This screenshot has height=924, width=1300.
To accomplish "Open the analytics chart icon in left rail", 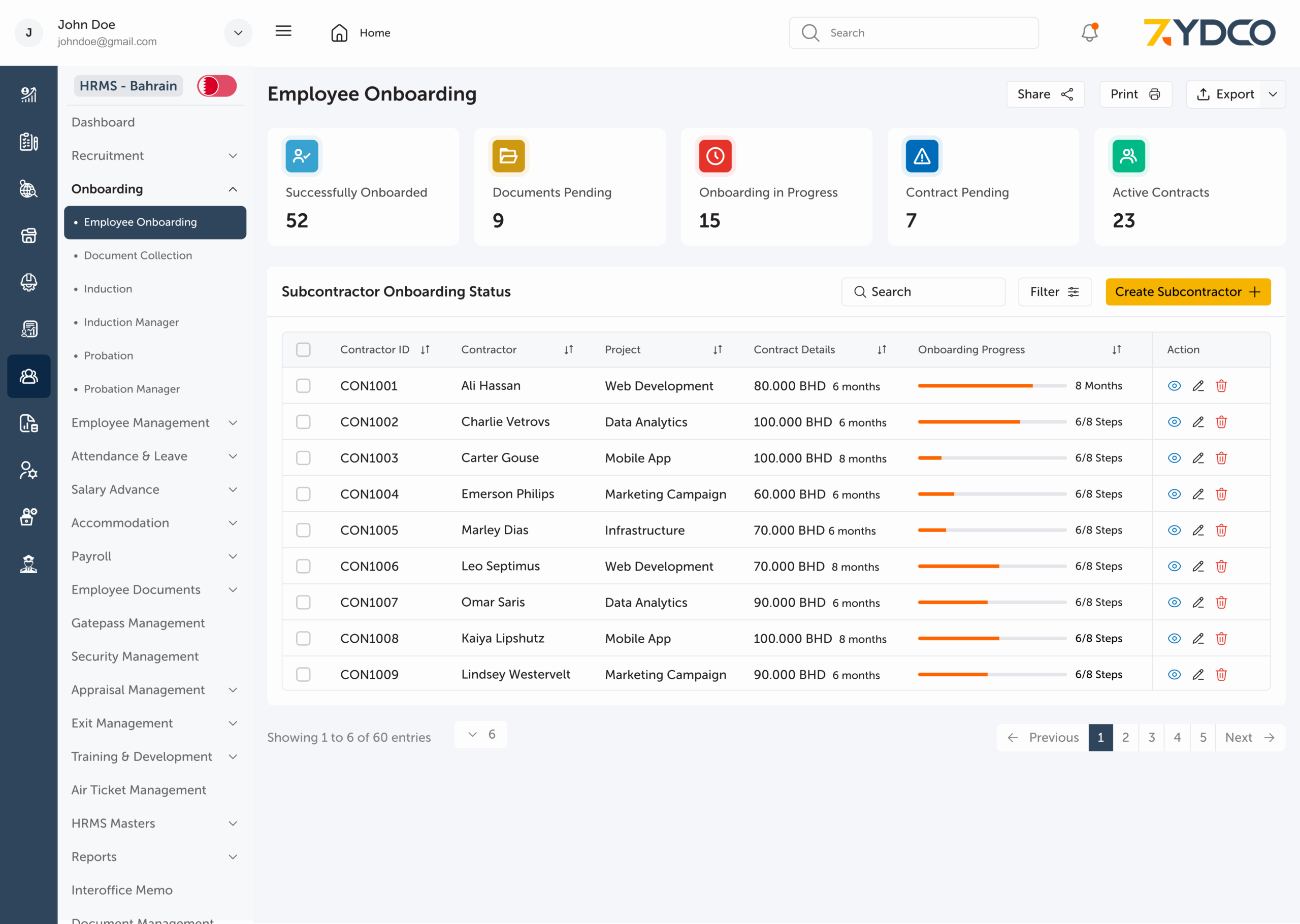I will click(28, 94).
